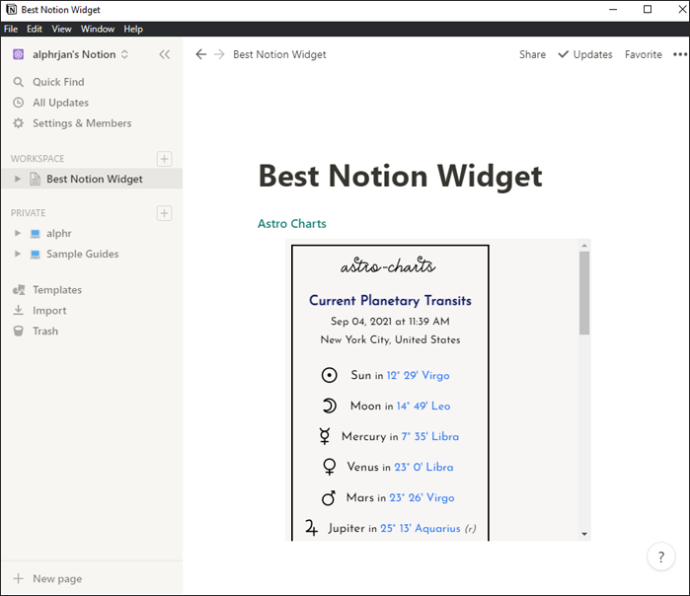Click the purple workspace avatar icon
690x596 pixels.
coord(18,55)
